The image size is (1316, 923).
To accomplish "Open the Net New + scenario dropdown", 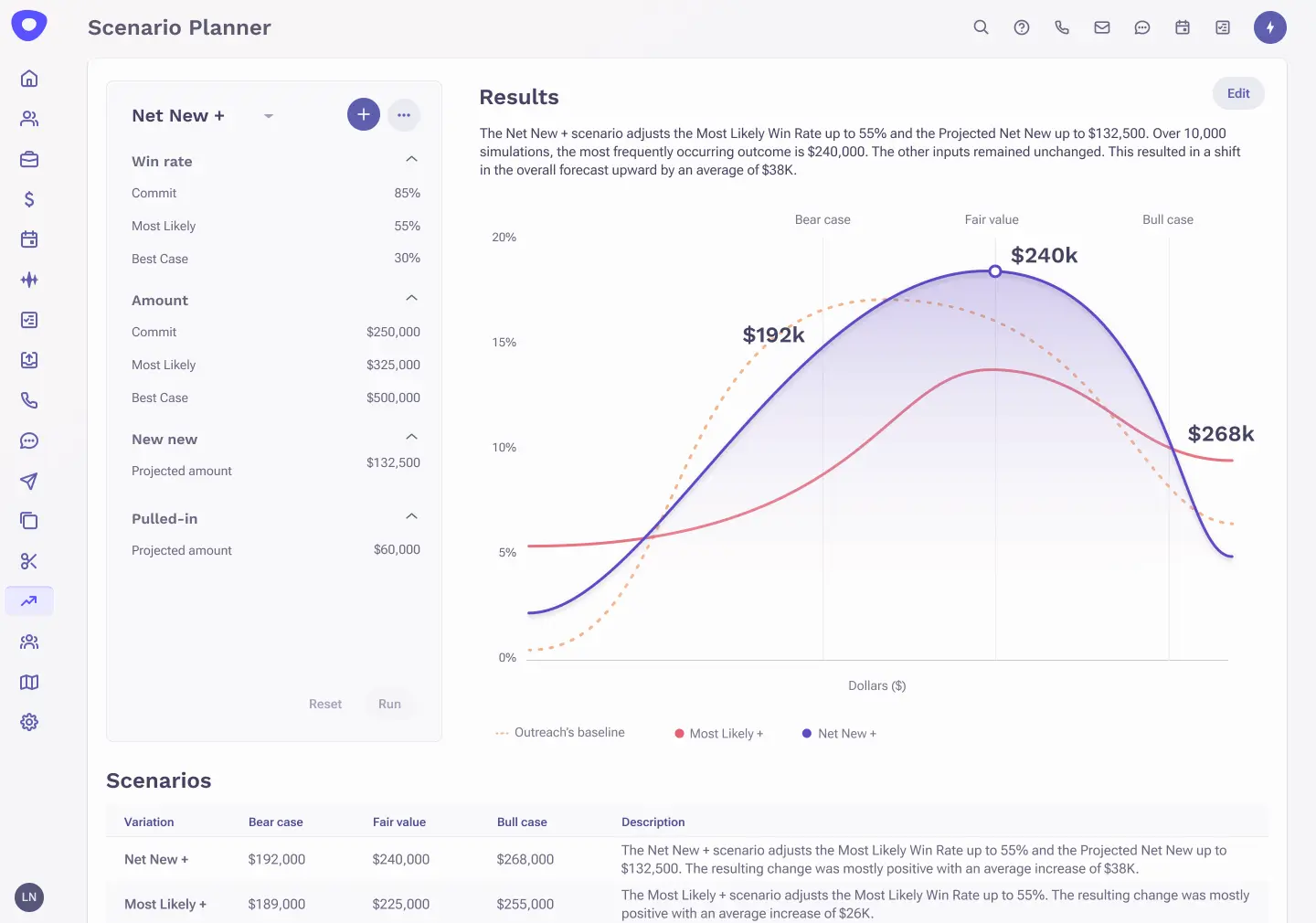I will [x=268, y=116].
